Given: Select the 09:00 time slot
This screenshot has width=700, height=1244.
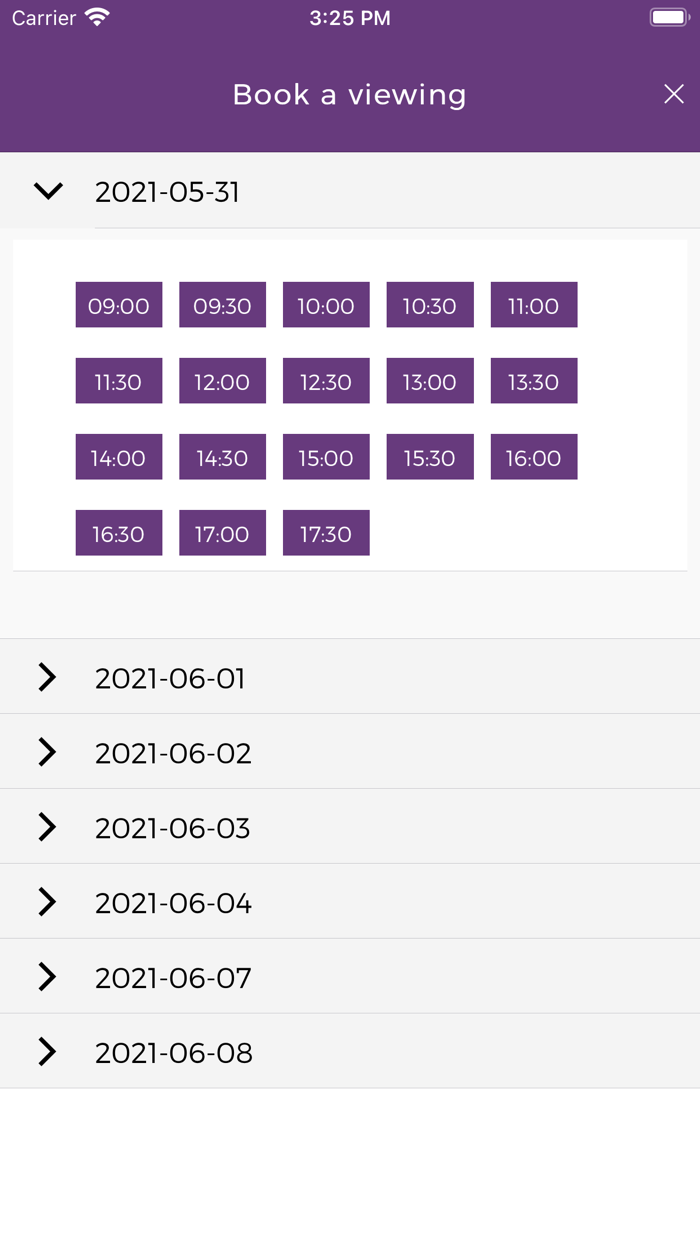Looking at the screenshot, I should [119, 305].
